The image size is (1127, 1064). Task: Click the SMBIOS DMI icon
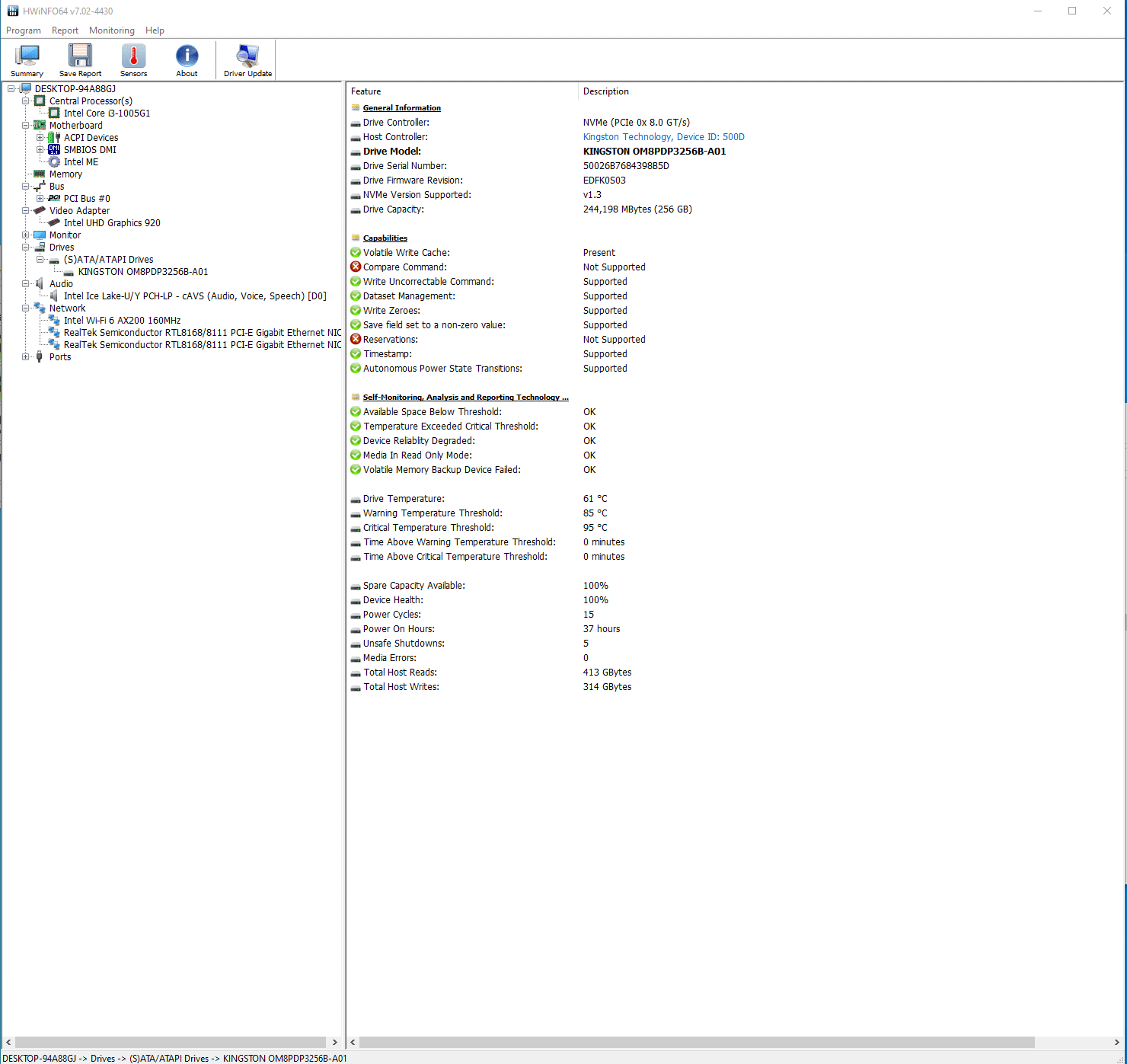54,150
